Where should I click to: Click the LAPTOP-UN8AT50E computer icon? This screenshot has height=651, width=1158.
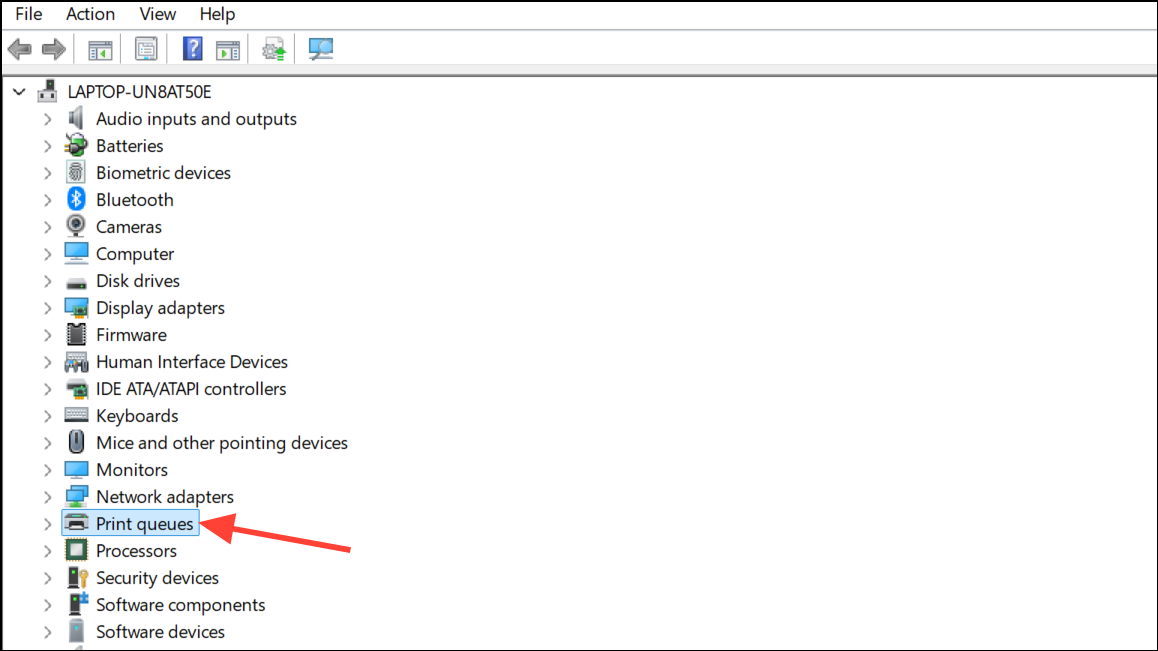pyautogui.click(x=48, y=92)
